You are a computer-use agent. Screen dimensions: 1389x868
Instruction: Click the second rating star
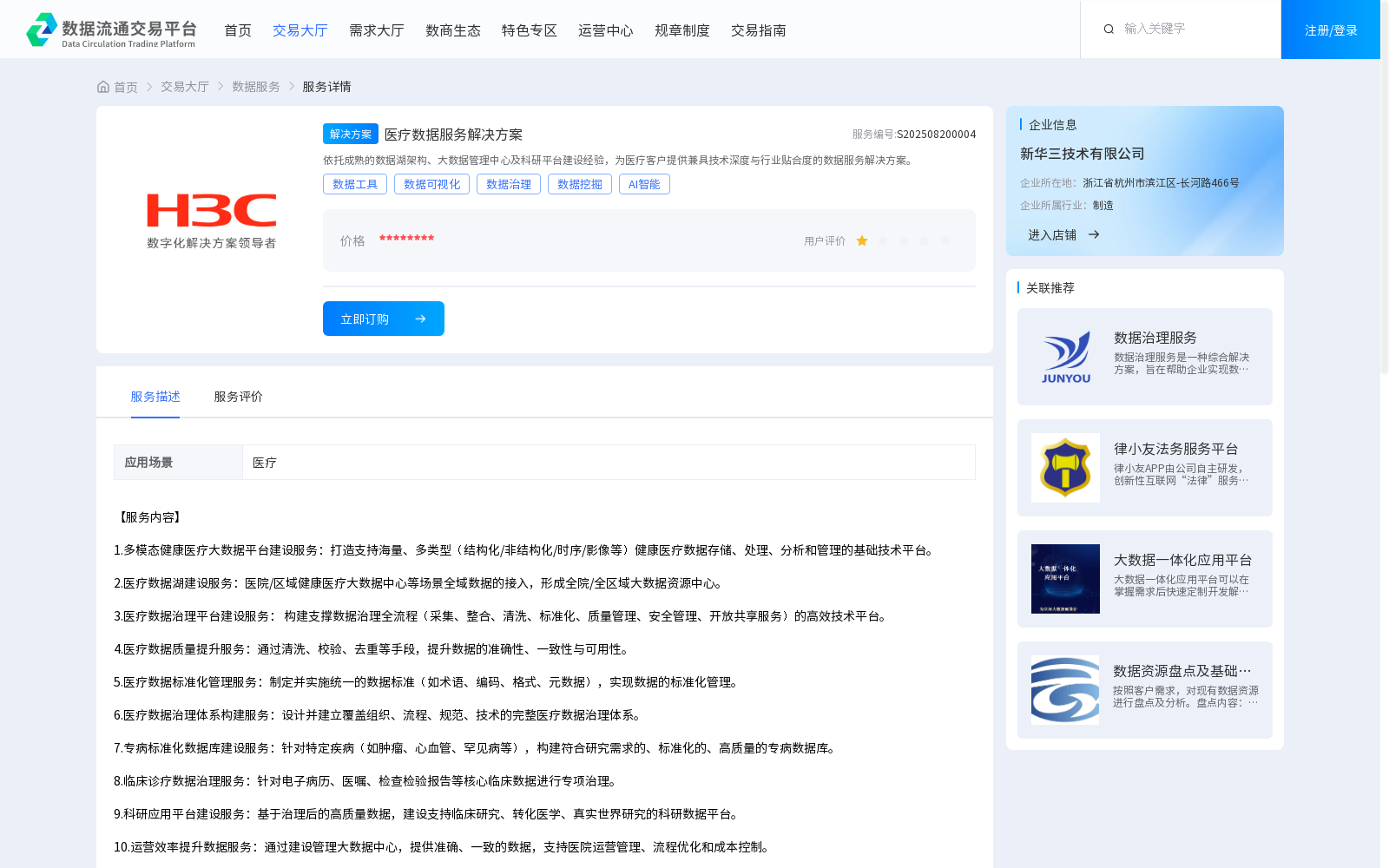click(x=883, y=241)
